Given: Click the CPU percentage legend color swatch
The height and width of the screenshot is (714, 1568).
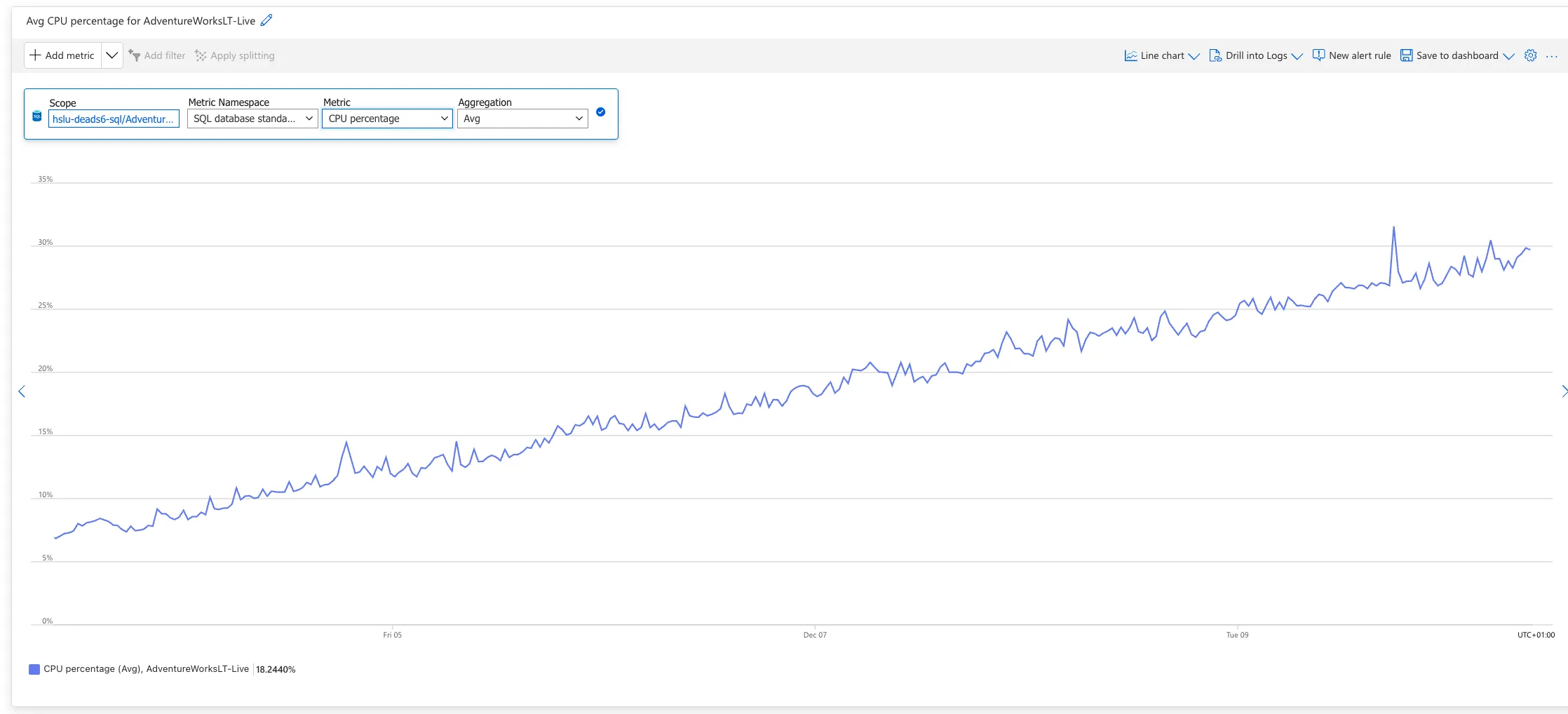Looking at the screenshot, I should click(x=34, y=669).
